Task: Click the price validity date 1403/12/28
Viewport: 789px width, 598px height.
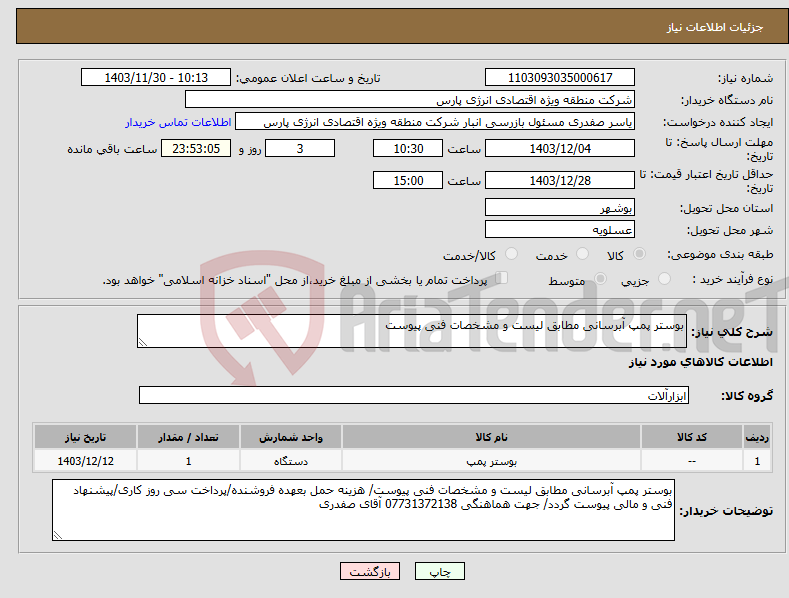Action: point(560,180)
